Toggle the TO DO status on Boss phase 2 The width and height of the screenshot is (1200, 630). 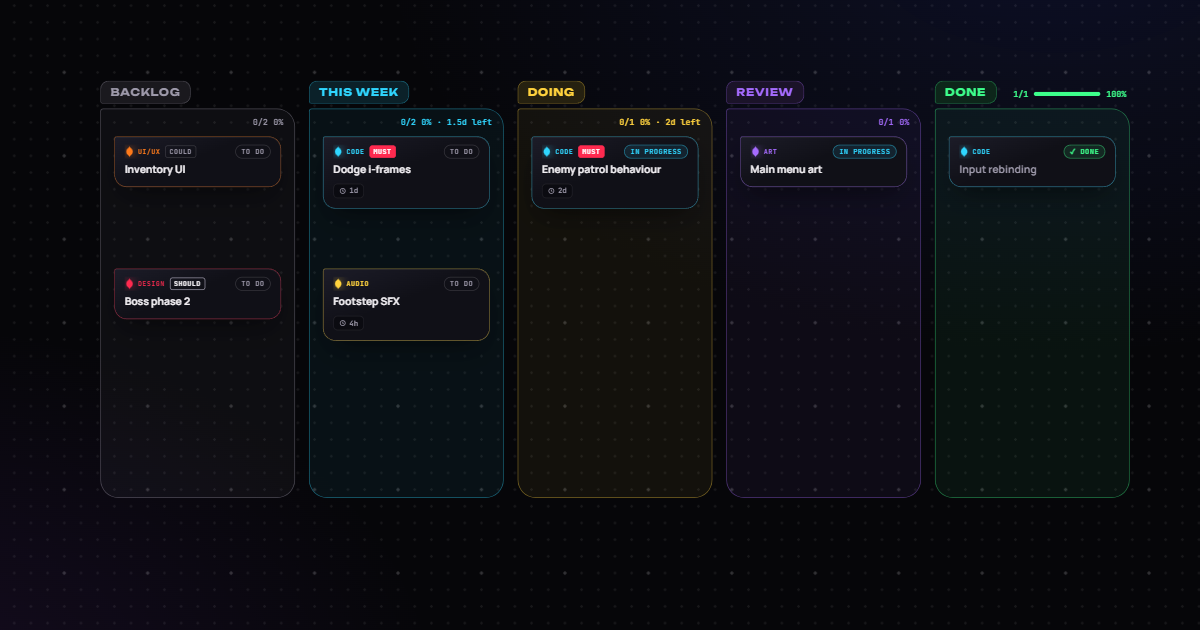coord(253,284)
